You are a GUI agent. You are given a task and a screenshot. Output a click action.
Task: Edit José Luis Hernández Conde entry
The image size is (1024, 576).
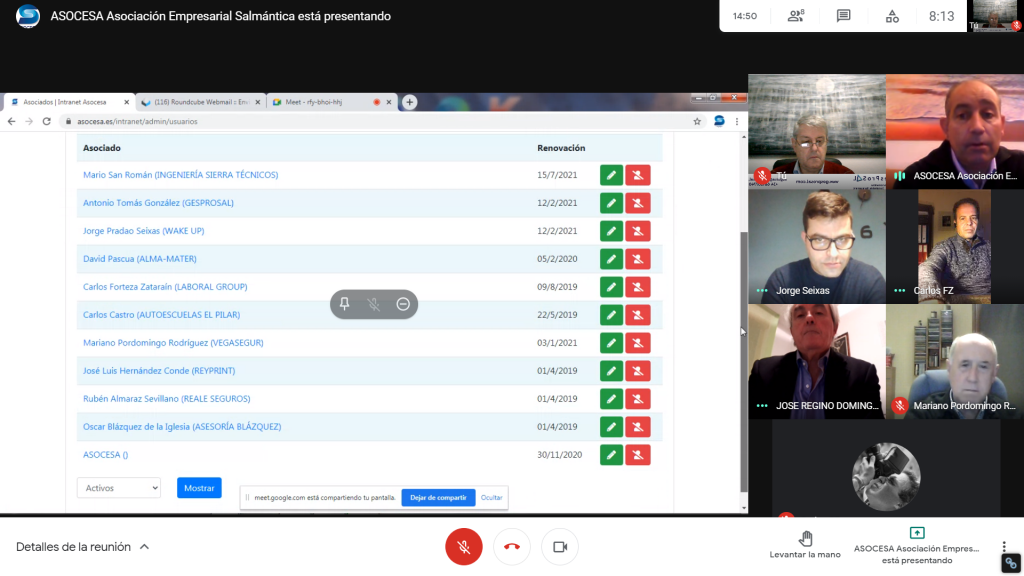611,371
